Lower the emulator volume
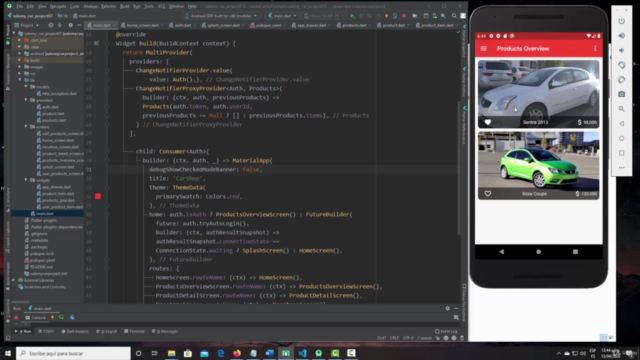This screenshot has width=640, height=360. (x=621, y=50)
